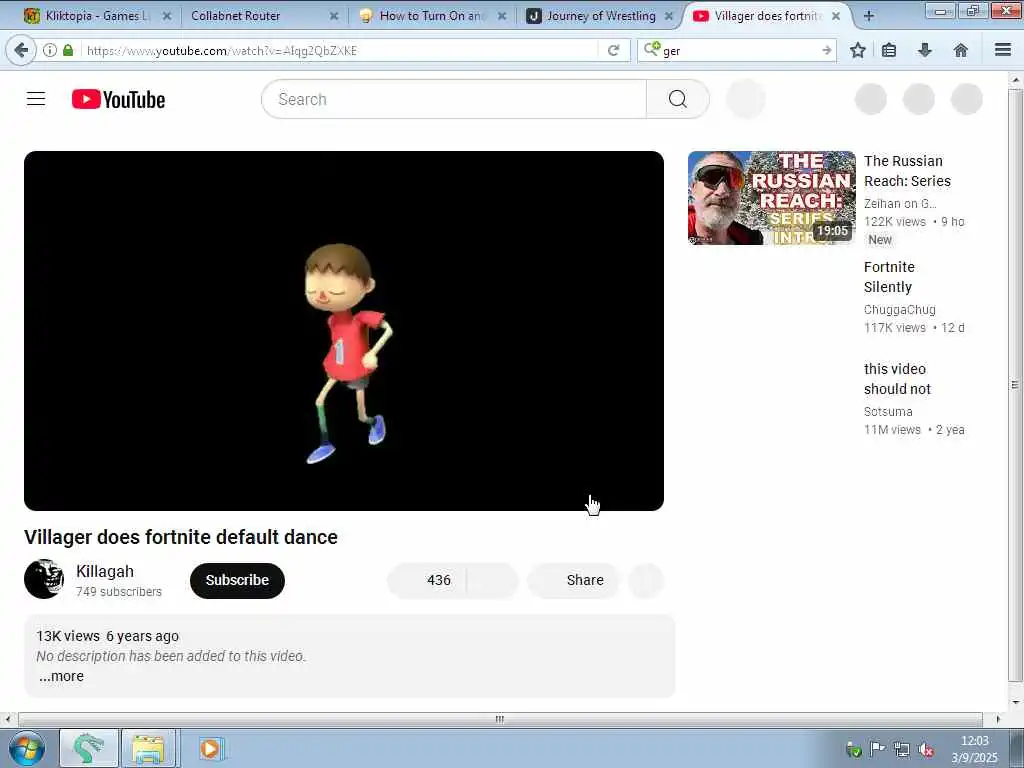The height and width of the screenshot is (768, 1024).
Task: Switch to the Collabnet Router tab
Action: click(x=263, y=16)
